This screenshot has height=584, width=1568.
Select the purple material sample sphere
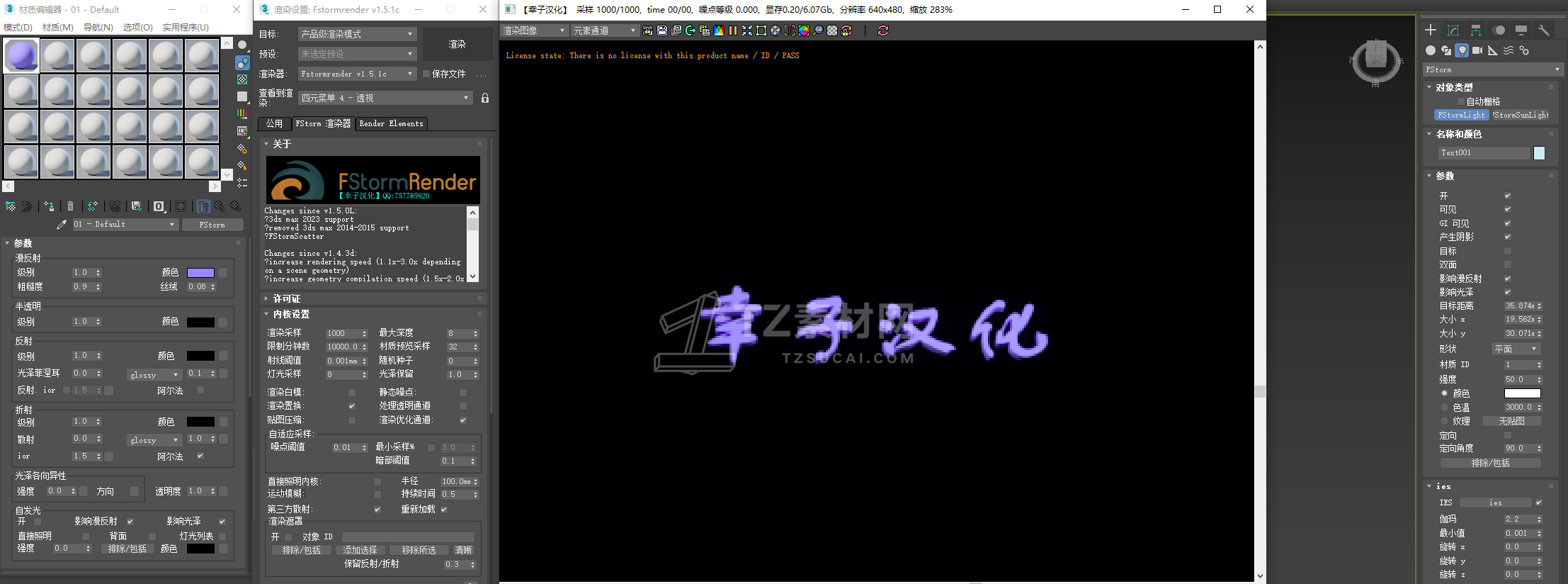[x=22, y=55]
